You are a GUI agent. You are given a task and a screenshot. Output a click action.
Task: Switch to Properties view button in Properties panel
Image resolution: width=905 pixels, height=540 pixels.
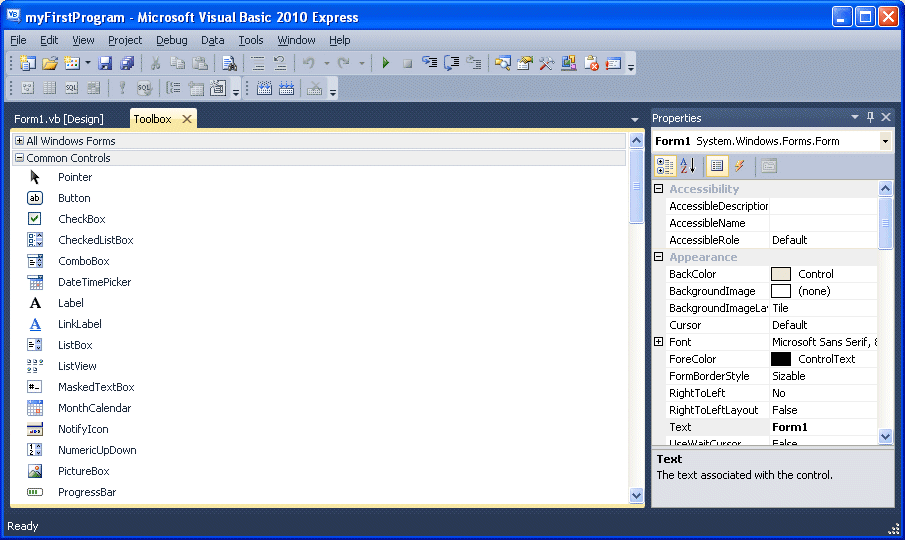point(717,166)
